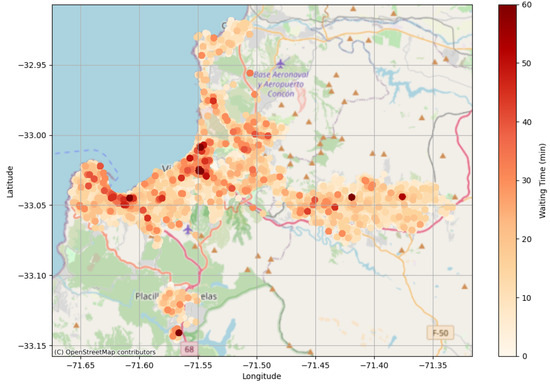Select the F-50 road shield
Image resolution: width=550 pixels, height=384 pixels.
click(x=440, y=333)
